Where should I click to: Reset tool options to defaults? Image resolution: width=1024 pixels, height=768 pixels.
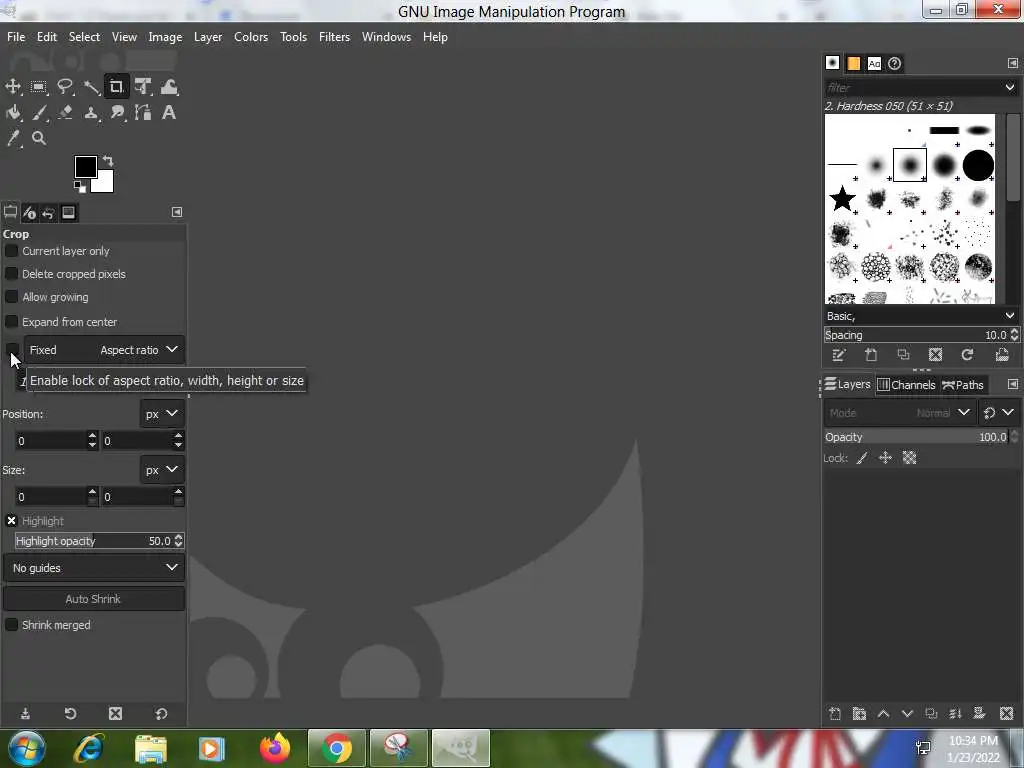pyautogui.click(x=161, y=714)
